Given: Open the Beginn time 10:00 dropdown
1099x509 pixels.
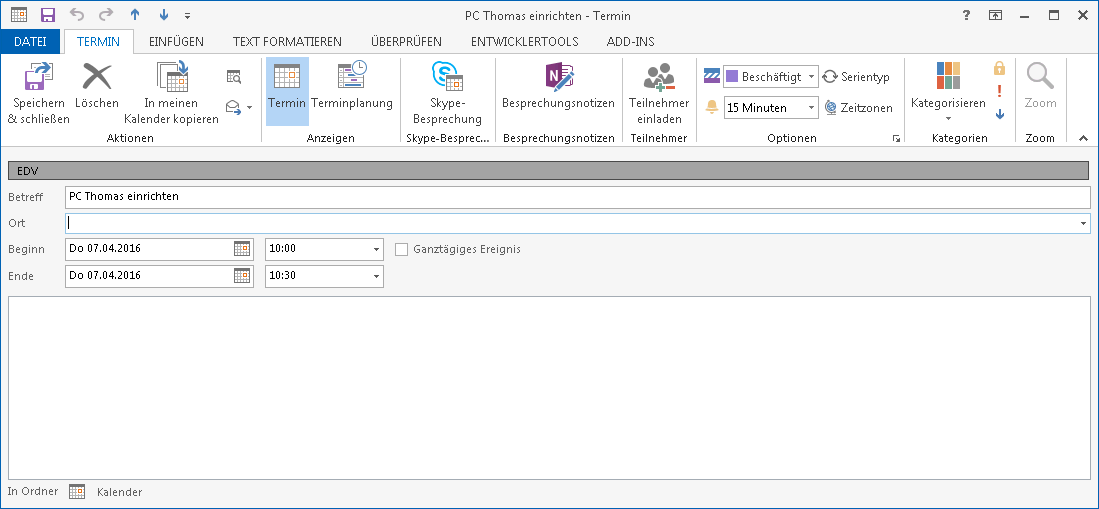Looking at the screenshot, I should (x=376, y=249).
